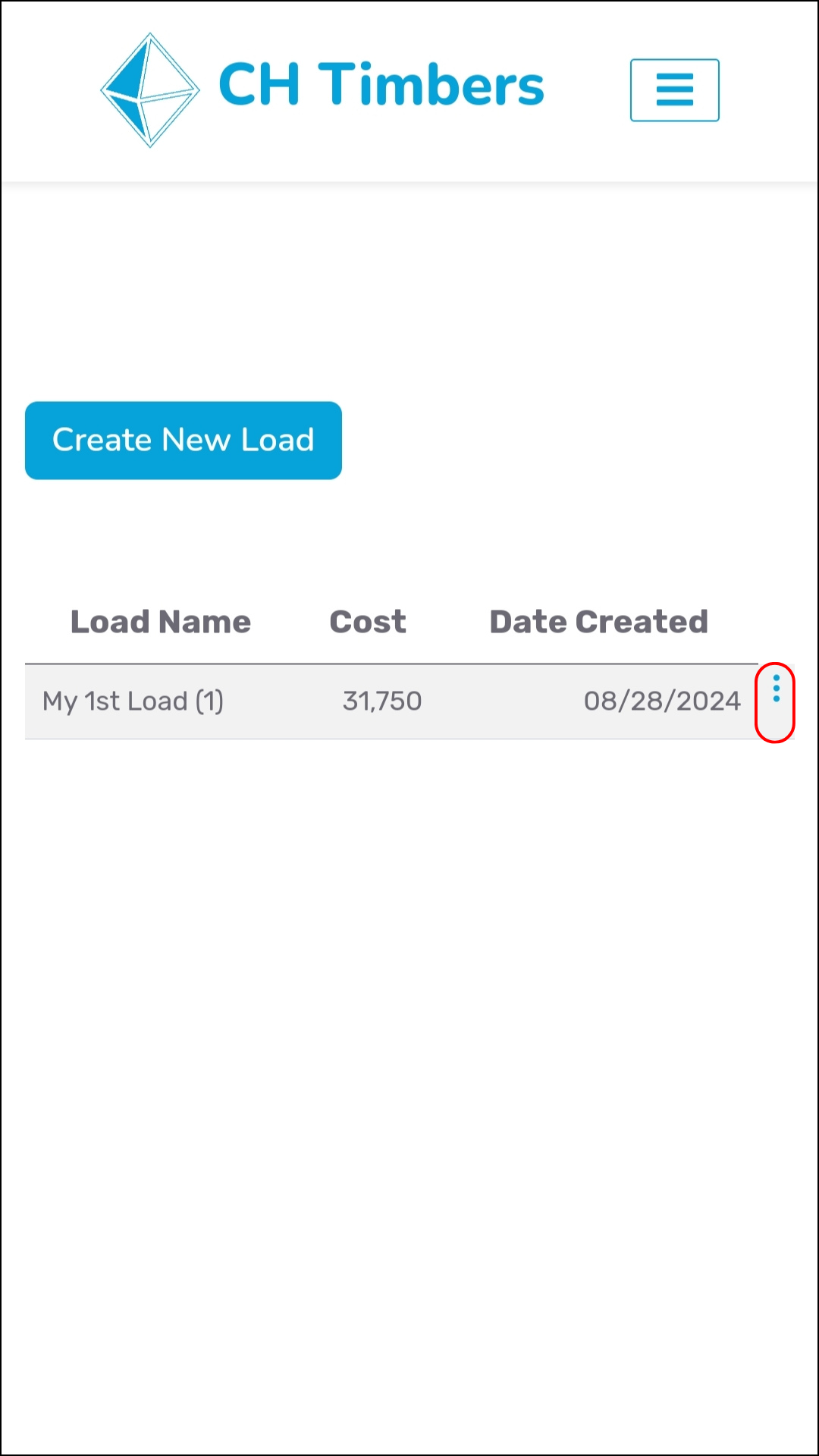The width and height of the screenshot is (819, 1456).
Task: Toggle the site navigation menu button
Action: pos(674,90)
